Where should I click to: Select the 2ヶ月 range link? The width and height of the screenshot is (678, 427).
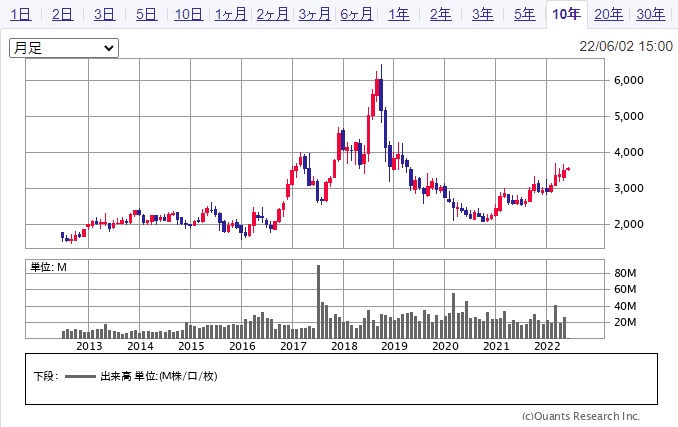[272, 14]
